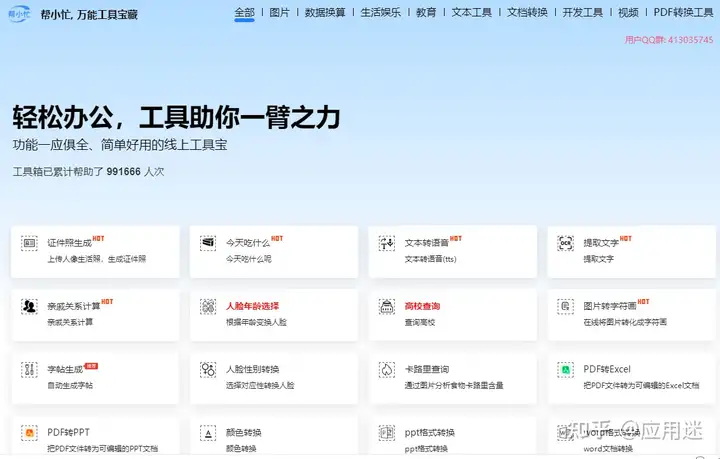The image size is (720, 459).
Task: Click the 证件照生成 ID card icon
Action: (x=29, y=243)
